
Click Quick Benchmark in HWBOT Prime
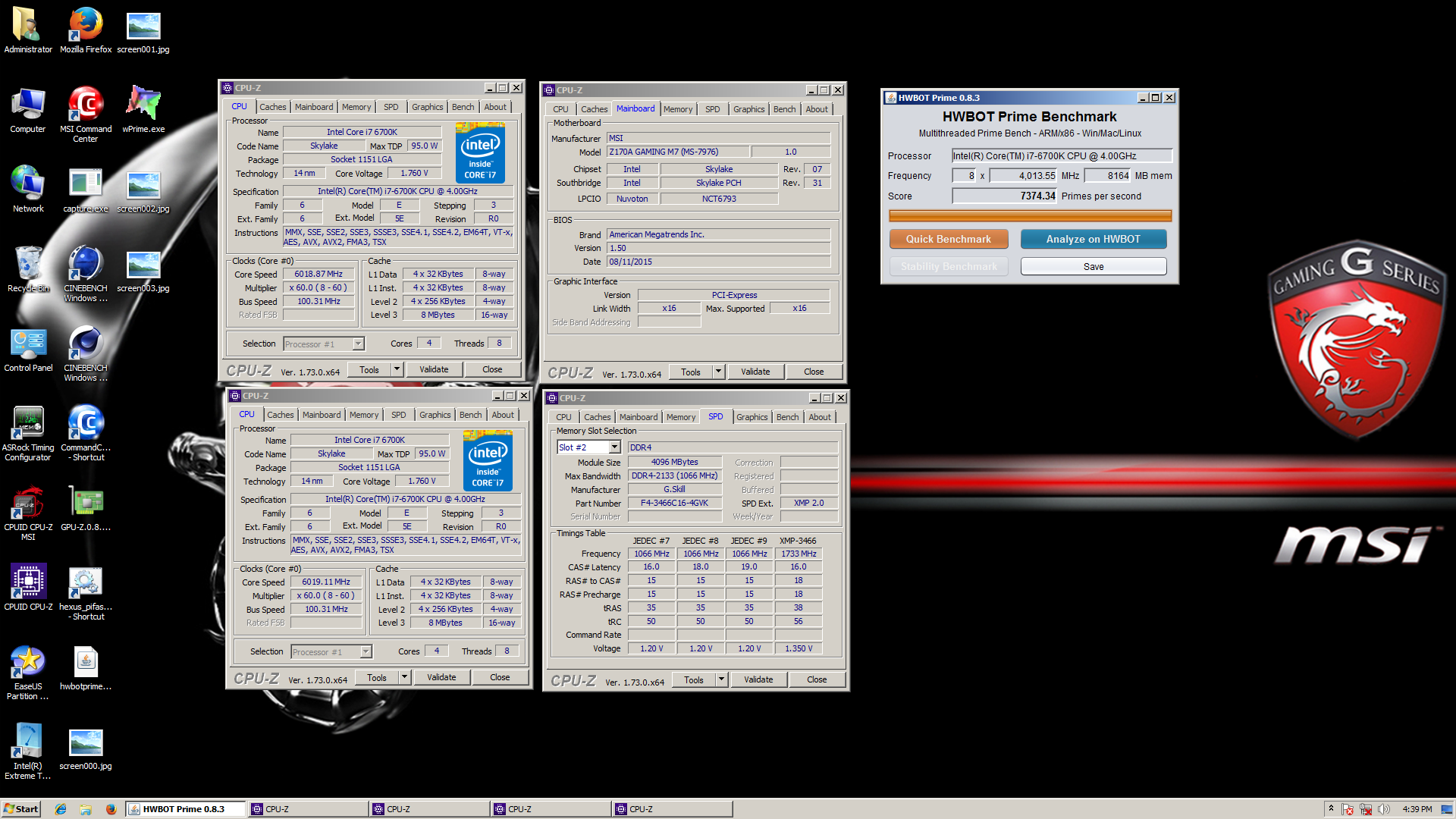click(949, 239)
